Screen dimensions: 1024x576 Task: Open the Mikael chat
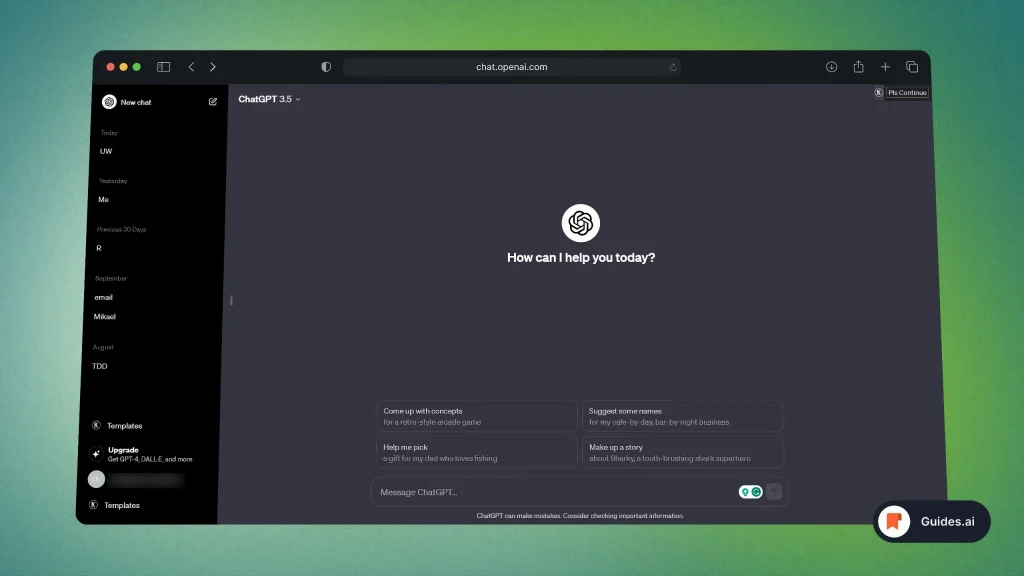[104, 317]
